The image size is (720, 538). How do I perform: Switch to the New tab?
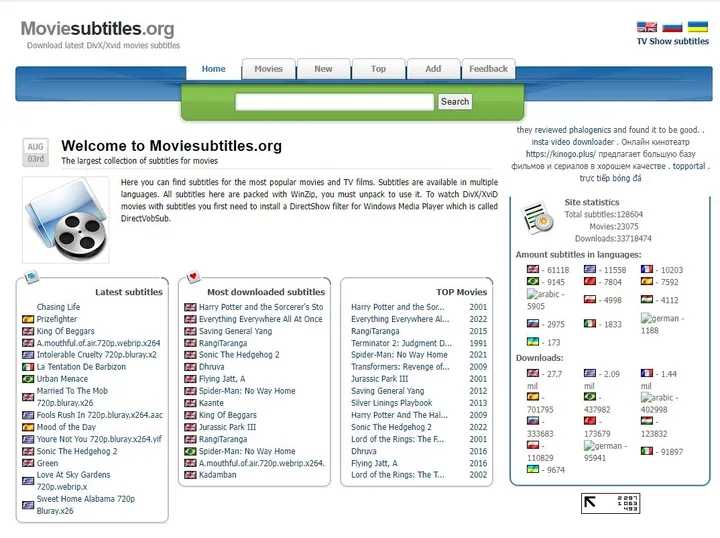pos(323,69)
